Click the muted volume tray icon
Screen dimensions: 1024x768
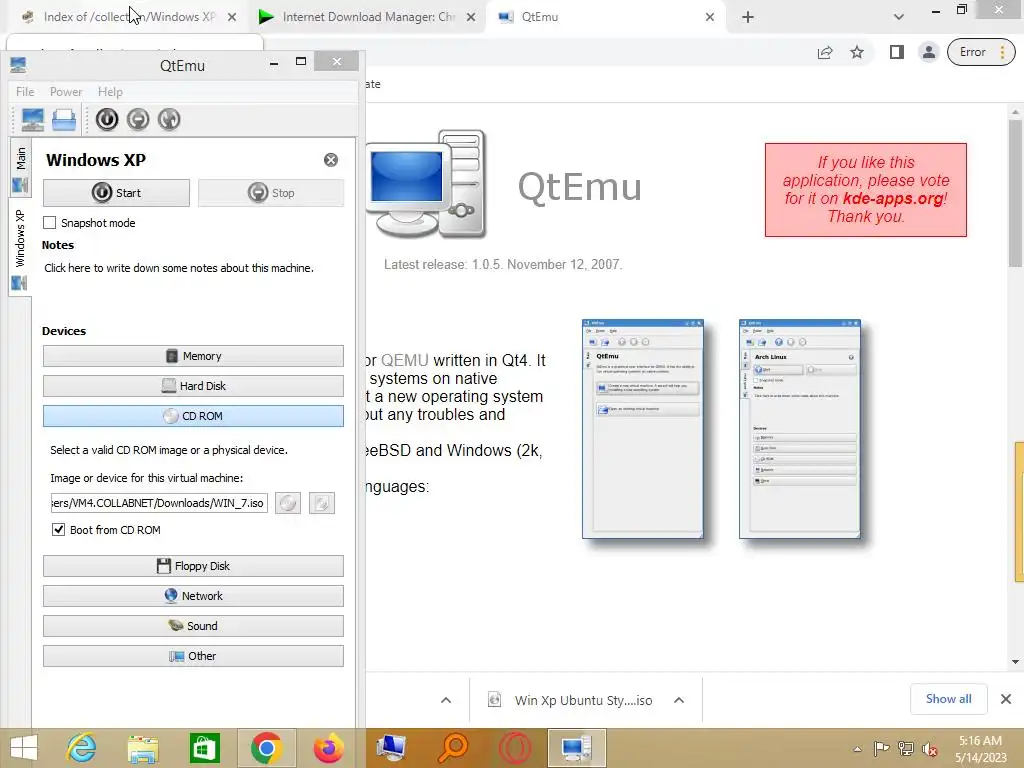click(x=929, y=749)
